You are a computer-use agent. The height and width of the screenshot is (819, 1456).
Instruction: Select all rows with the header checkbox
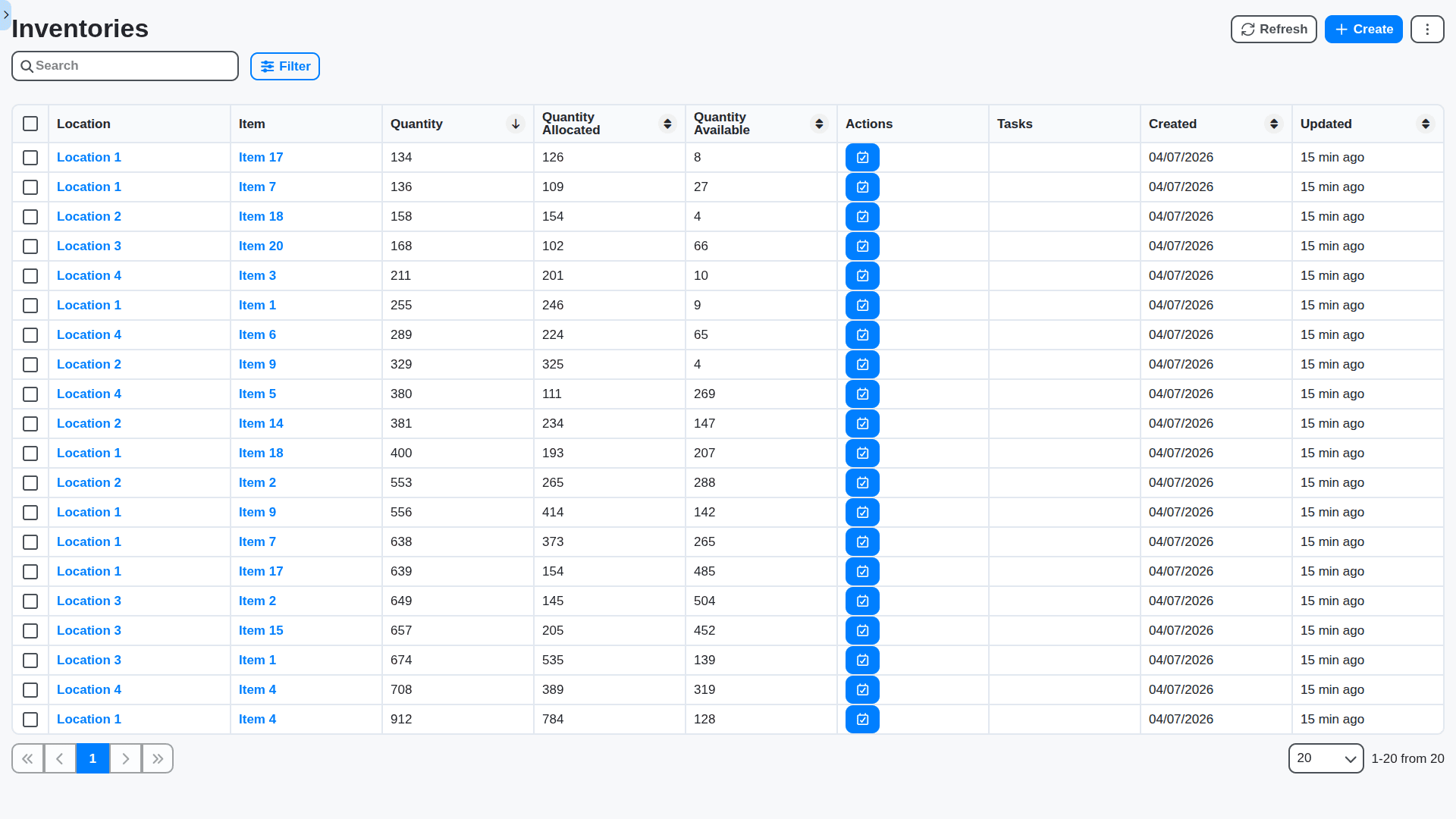click(30, 124)
